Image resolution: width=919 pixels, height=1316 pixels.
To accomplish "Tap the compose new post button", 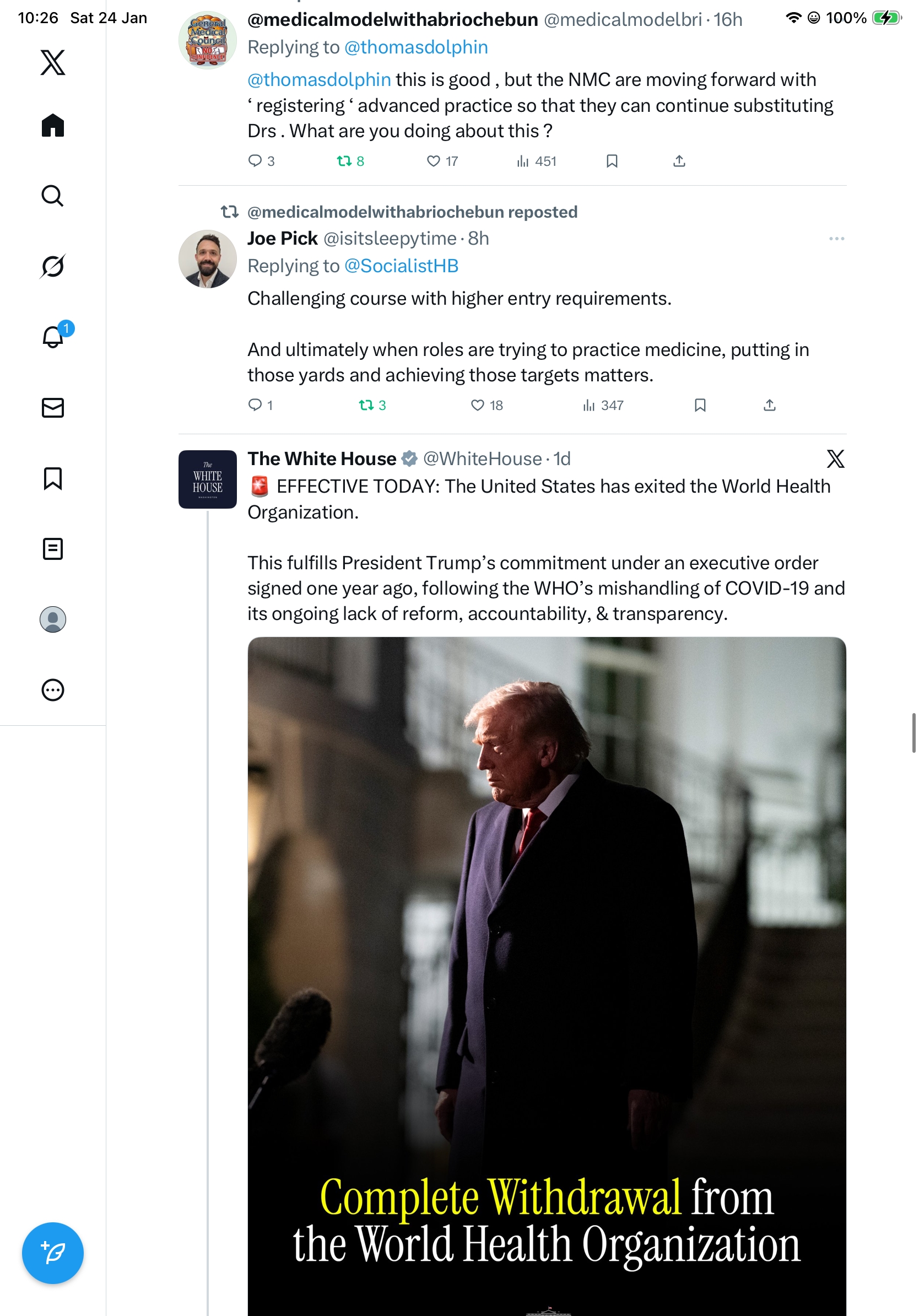I will [x=53, y=1253].
